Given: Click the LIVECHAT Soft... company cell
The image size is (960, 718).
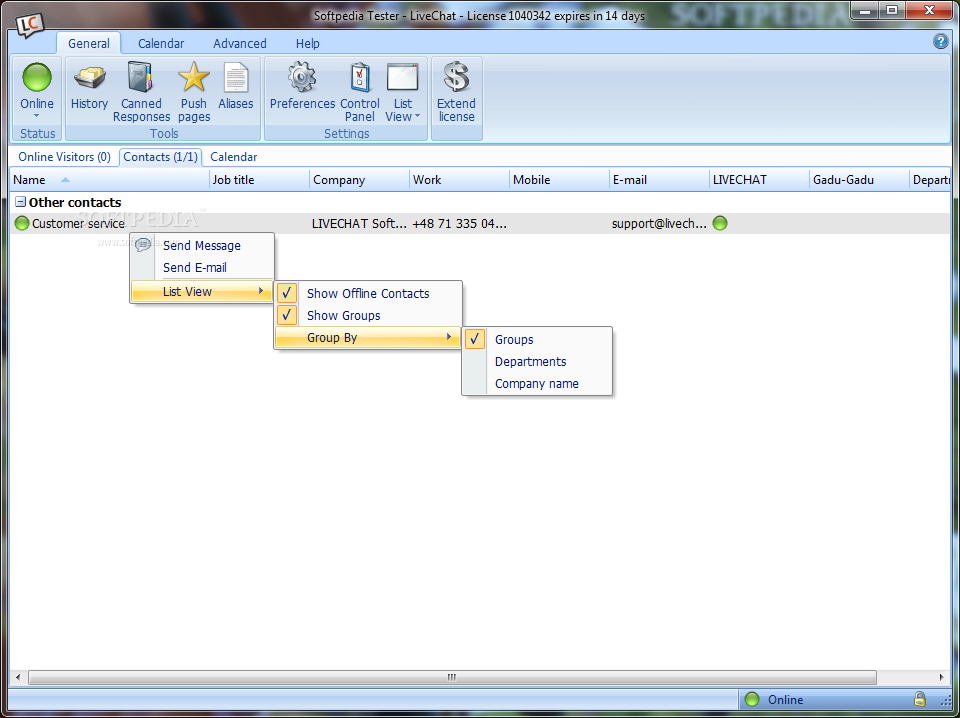Looking at the screenshot, I should tap(359, 223).
